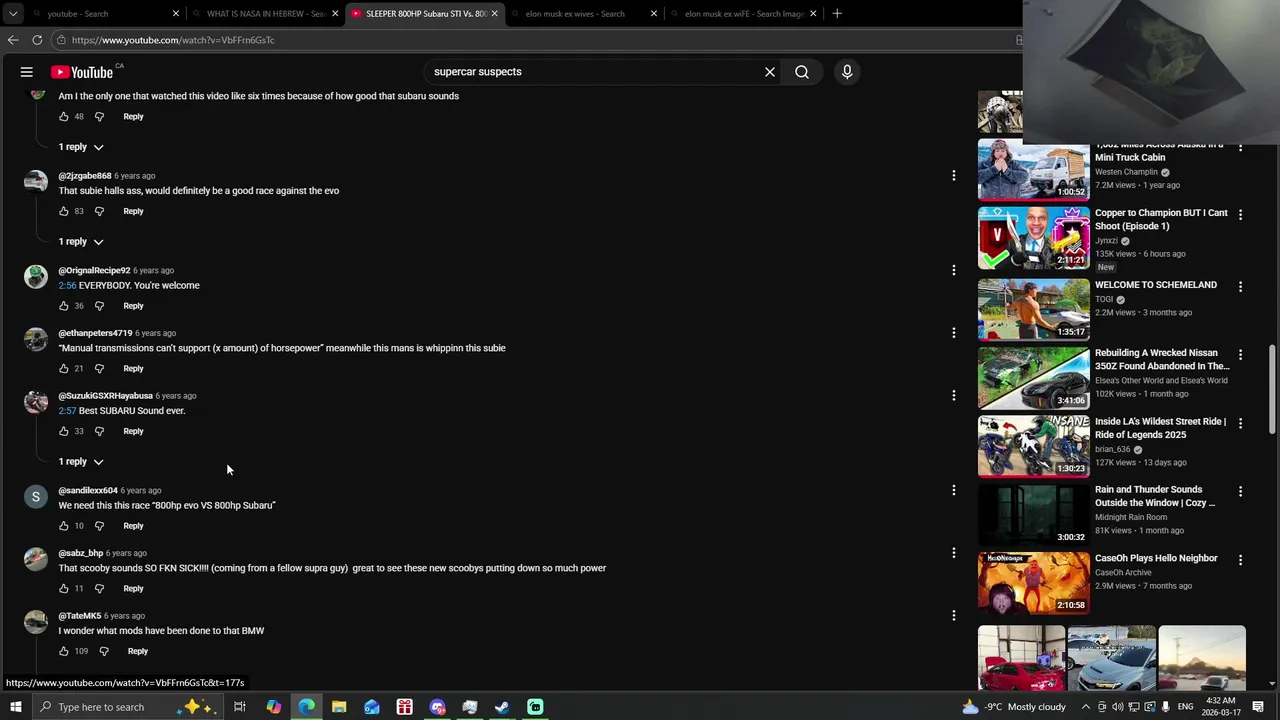The height and width of the screenshot is (720, 1280).
Task: Like the @ethanpeters4719 comment
Action: point(64,368)
